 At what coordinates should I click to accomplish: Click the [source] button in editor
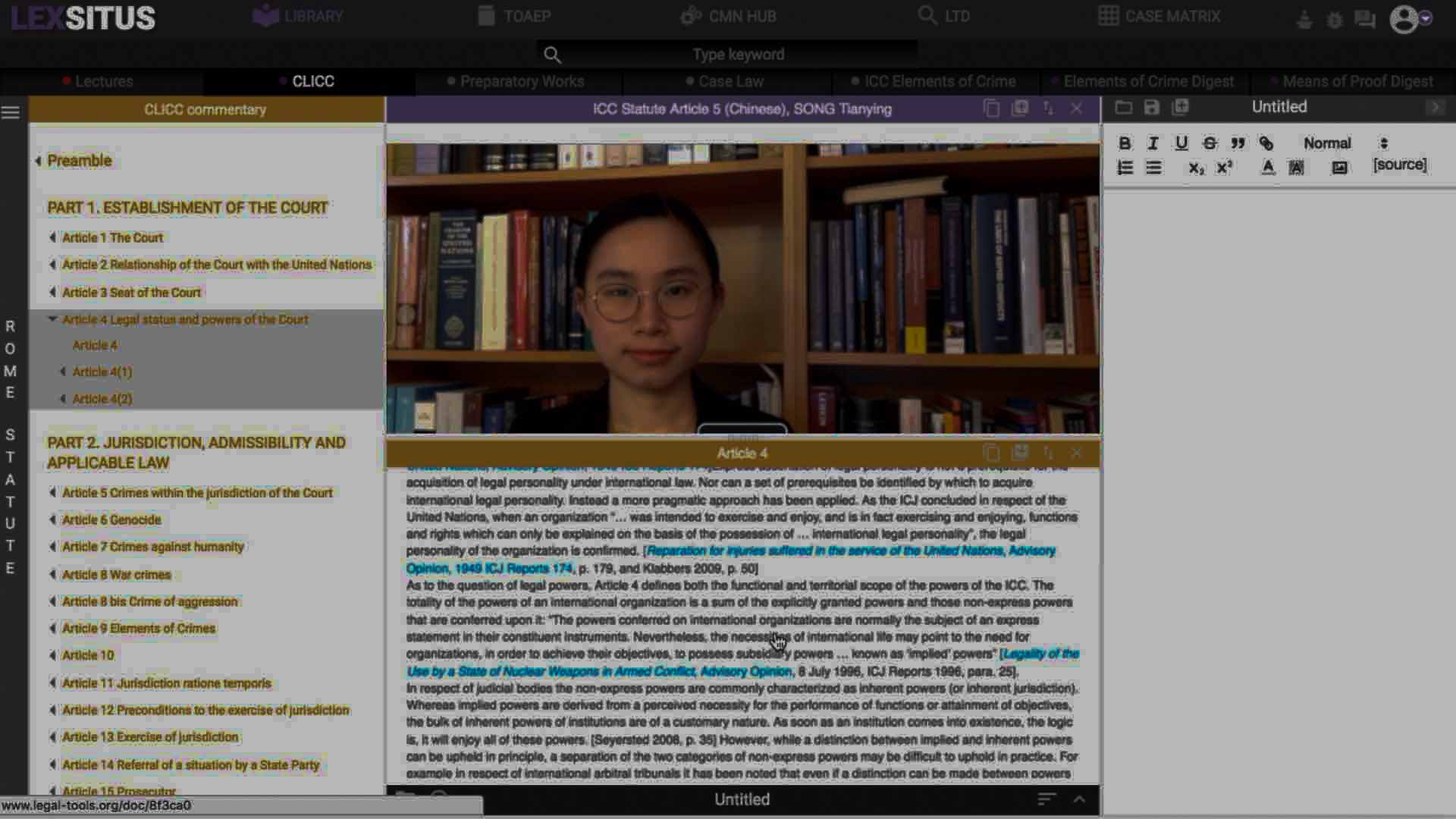[1399, 165]
